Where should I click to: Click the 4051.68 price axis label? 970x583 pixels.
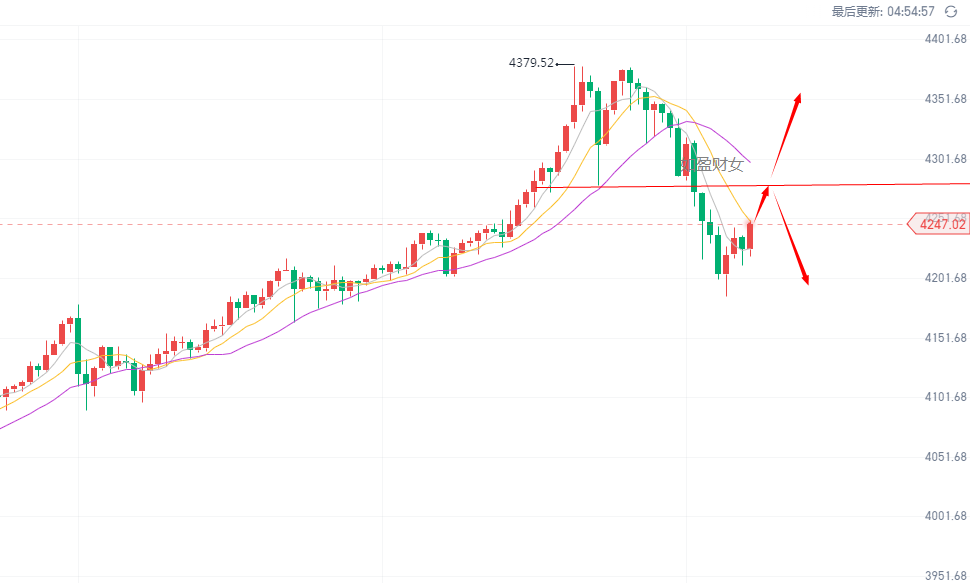[945, 457]
